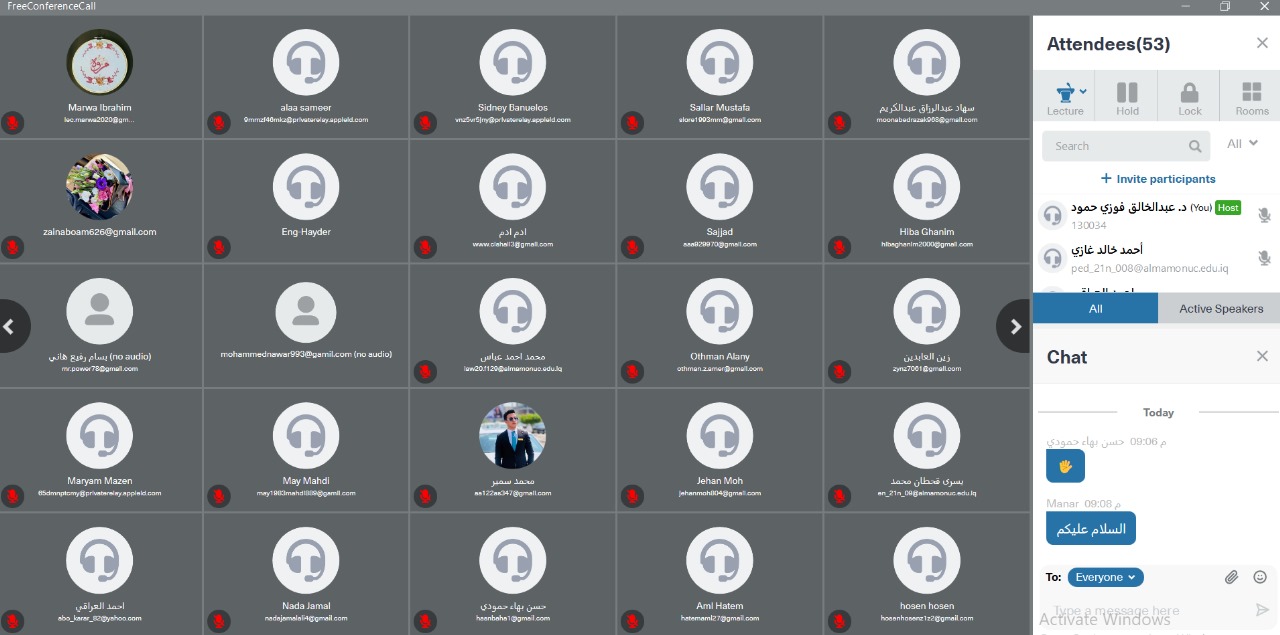1280x635 pixels.
Task: Click the sender name Manar in chat
Action: (1062, 503)
